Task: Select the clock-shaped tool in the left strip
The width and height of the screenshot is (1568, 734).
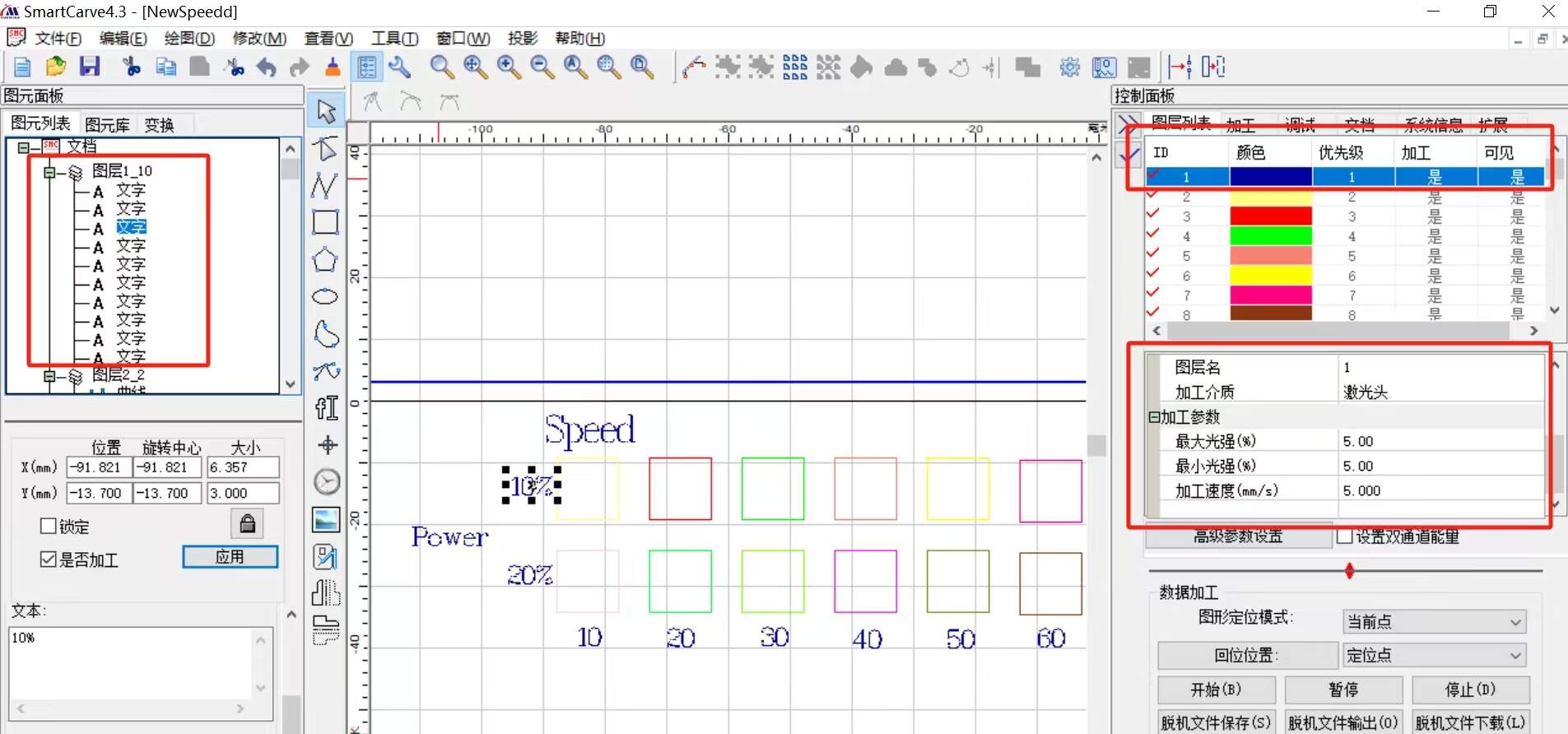Action: (327, 481)
